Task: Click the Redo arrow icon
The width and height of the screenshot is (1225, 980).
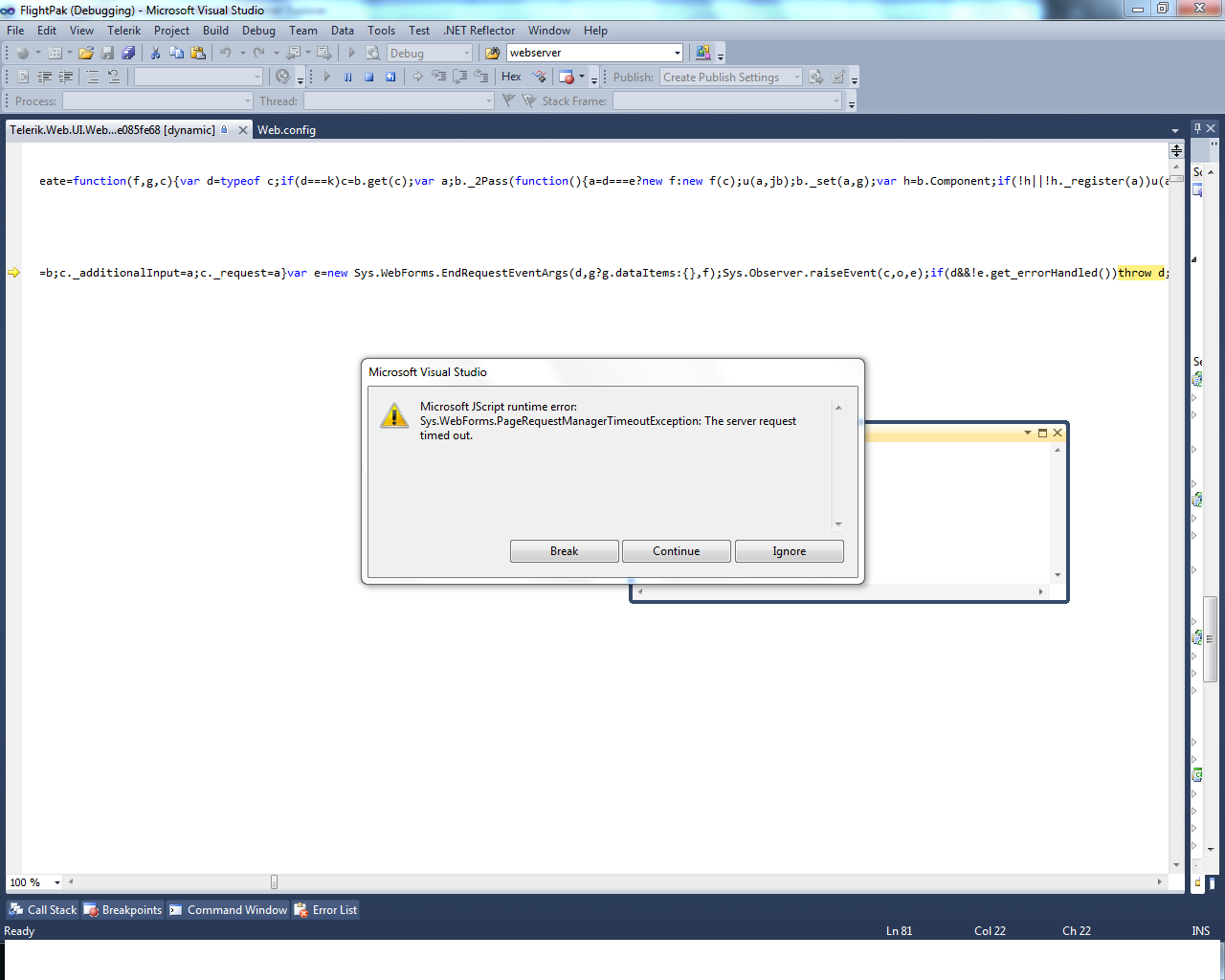Action: [258, 54]
